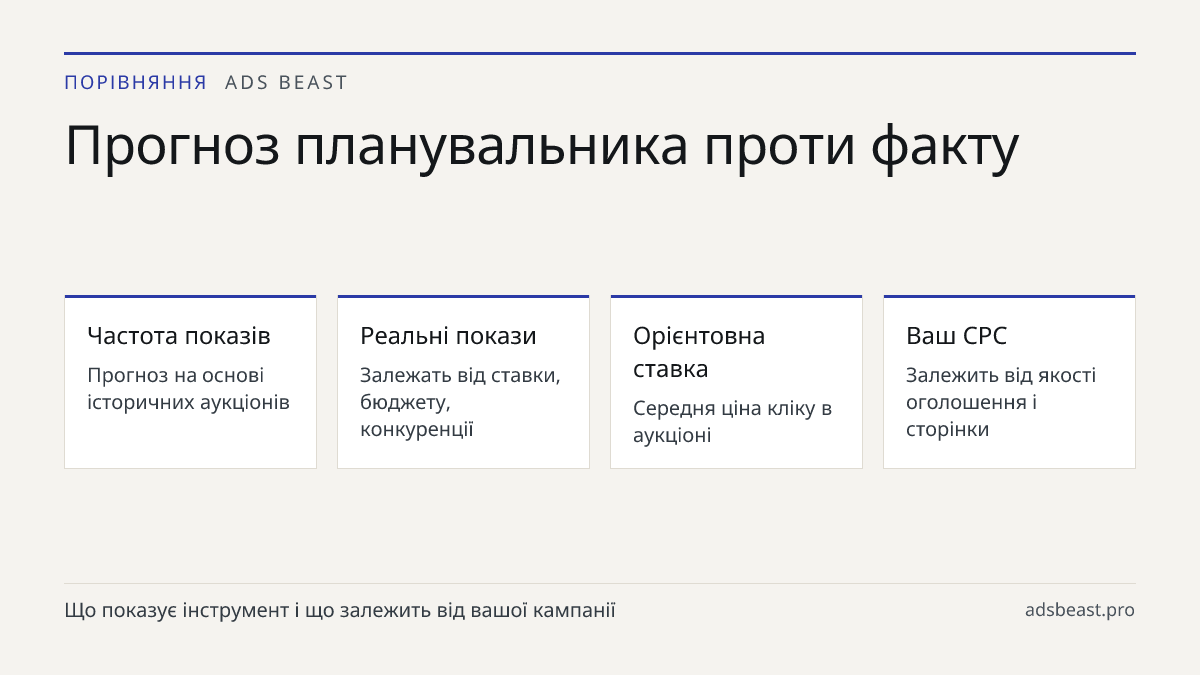Screen dimensions: 1200x675
Task: Click text Середня ціна кліку в аукціоні
Action: pos(732,422)
